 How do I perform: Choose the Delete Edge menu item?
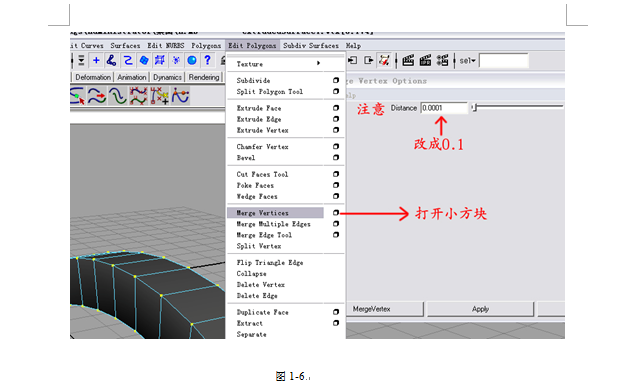tap(257, 296)
